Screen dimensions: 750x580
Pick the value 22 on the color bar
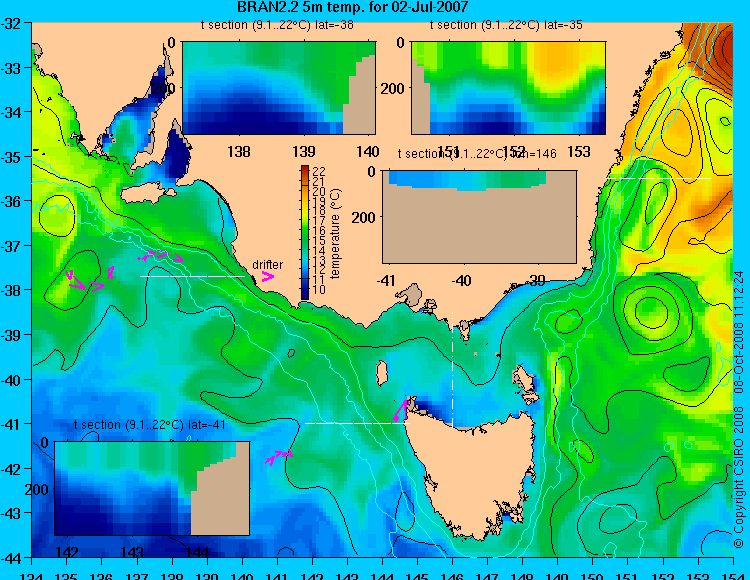pos(319,171)
